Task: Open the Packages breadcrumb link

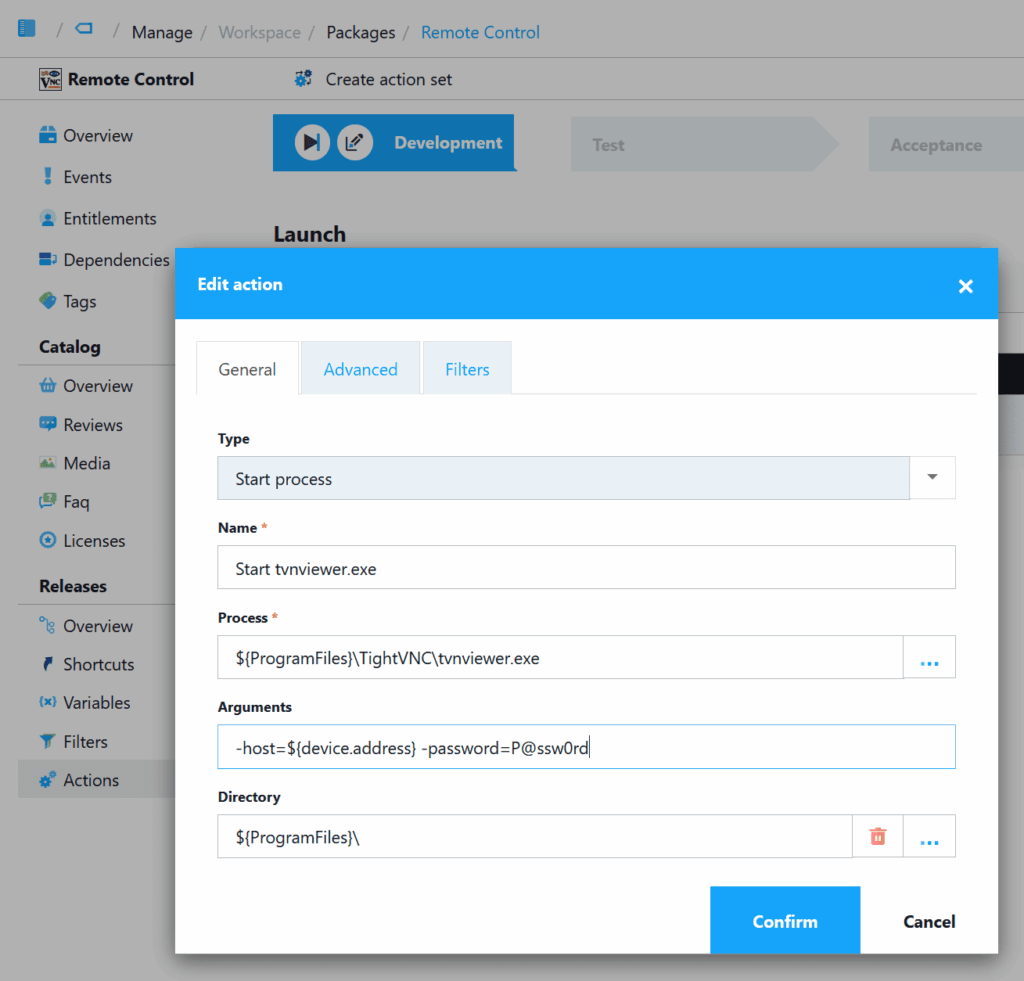Action: tap(360, 32)
